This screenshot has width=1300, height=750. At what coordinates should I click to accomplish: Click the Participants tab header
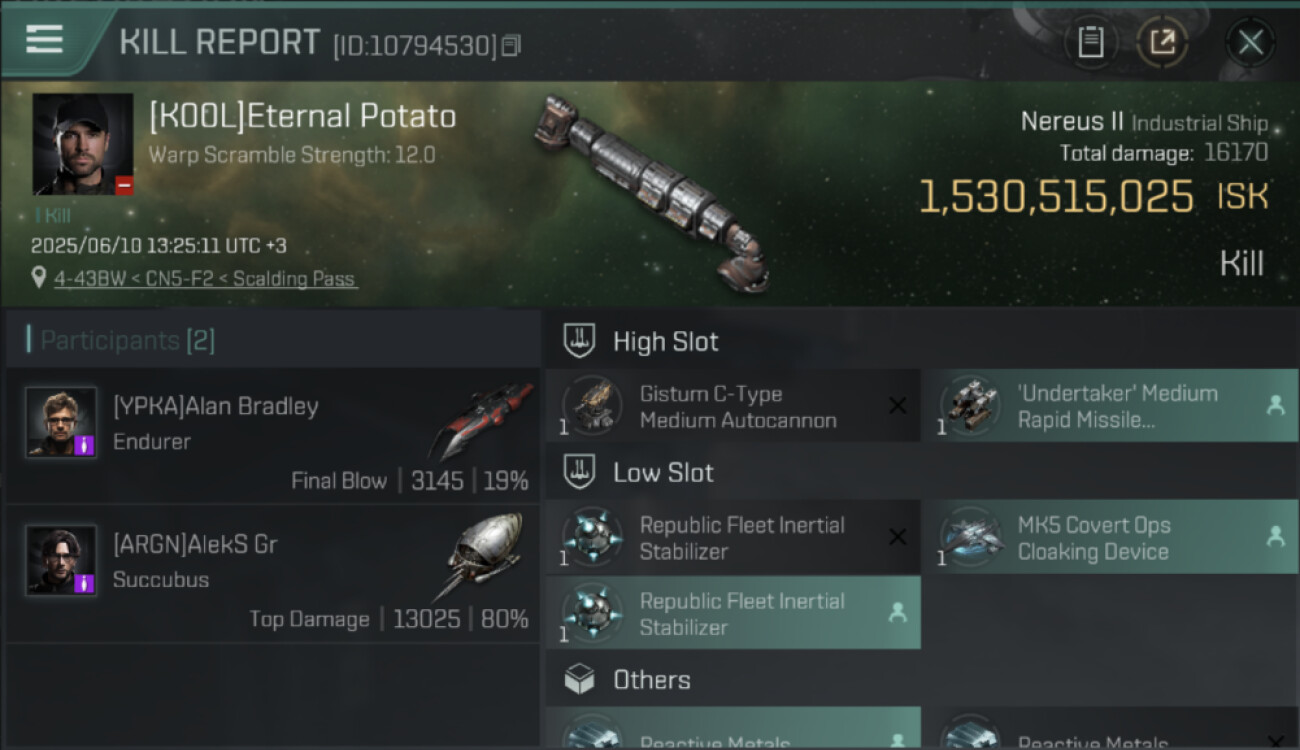pos(120,340)
